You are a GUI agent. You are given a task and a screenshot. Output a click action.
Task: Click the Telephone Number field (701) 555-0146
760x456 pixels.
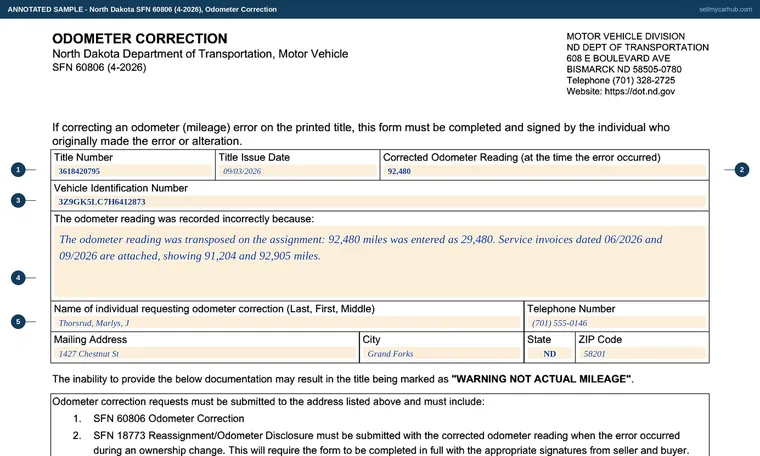click(617, 323)
